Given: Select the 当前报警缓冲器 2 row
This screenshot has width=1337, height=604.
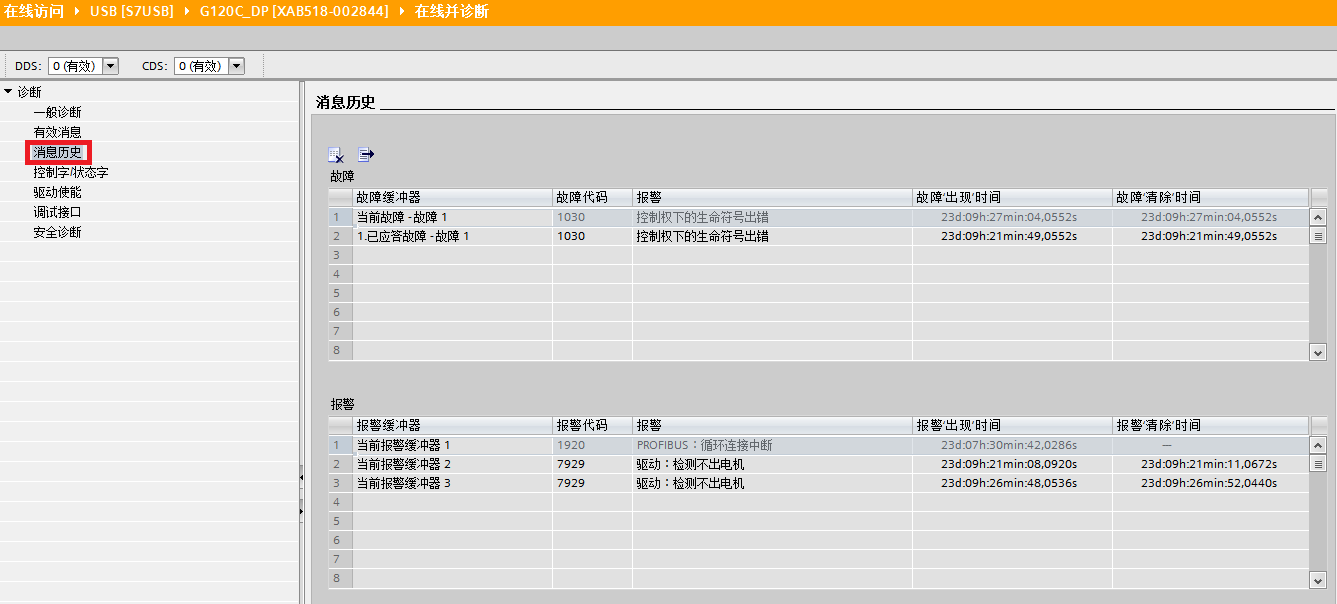Looking at the screenshot, I should [x=818, y=464].
